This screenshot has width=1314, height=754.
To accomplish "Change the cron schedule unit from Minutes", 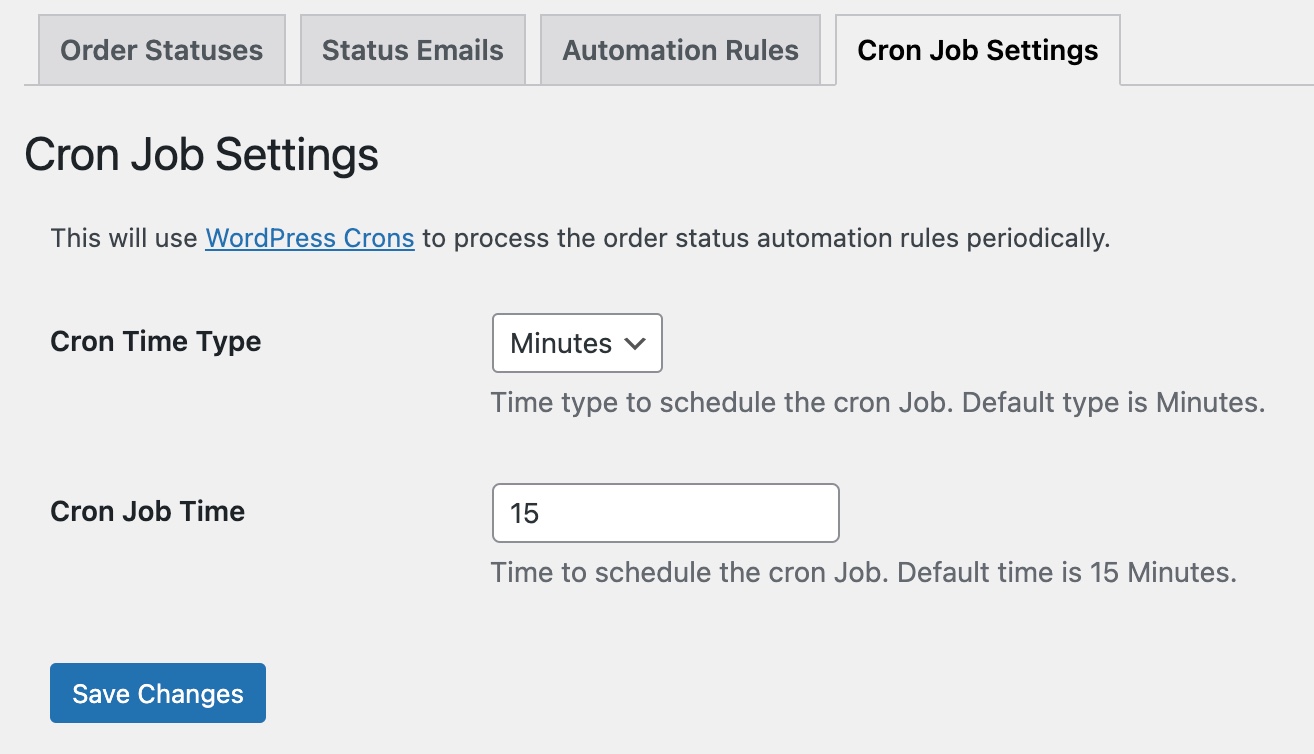I will pos(576,343).
